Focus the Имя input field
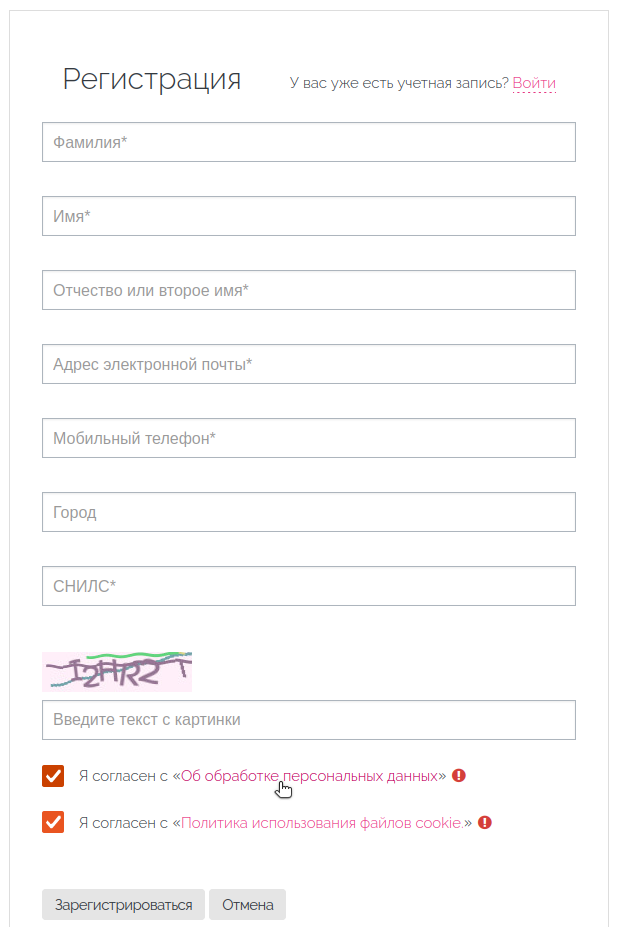 (308, 216)
